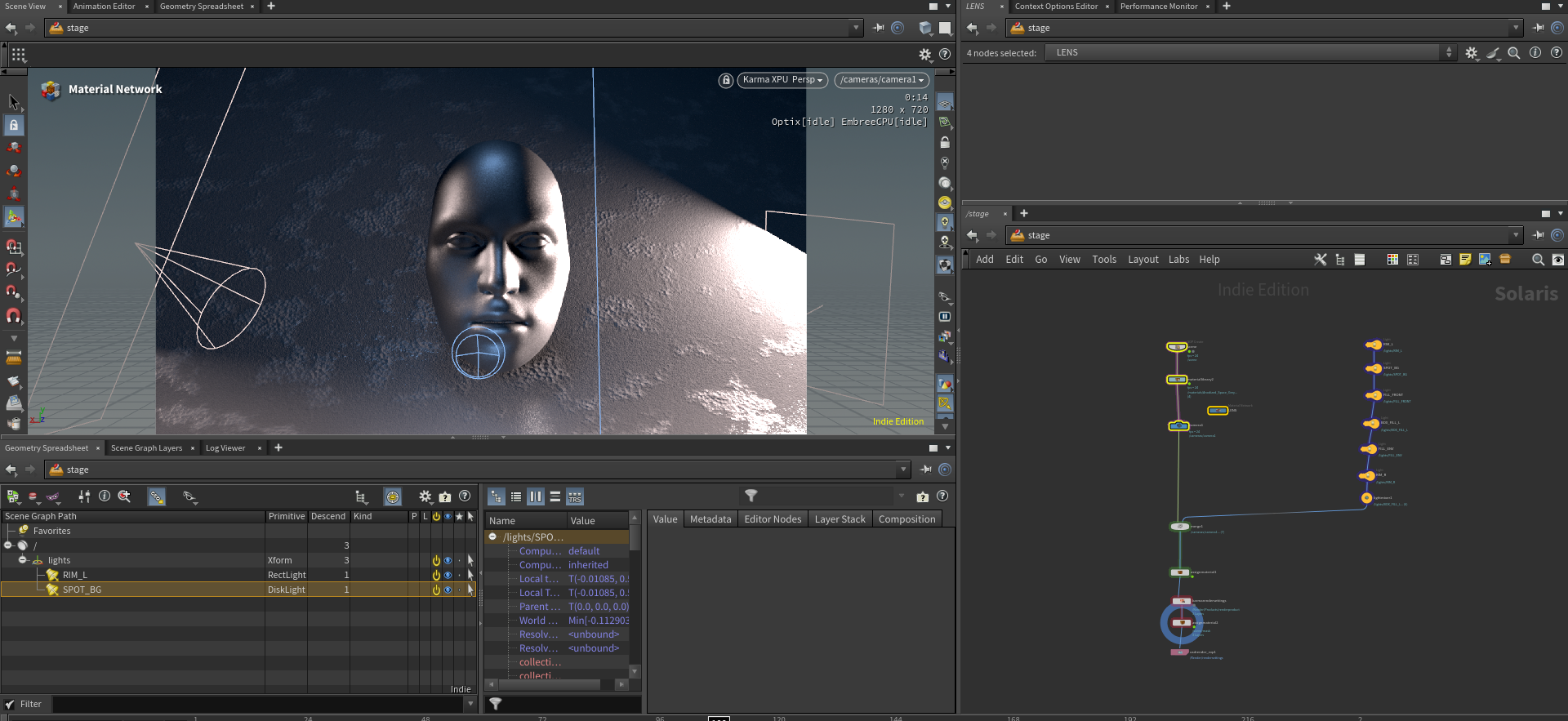
Task: Open Scene View path dropdown arrow
Action: click(x=855, y=28)
